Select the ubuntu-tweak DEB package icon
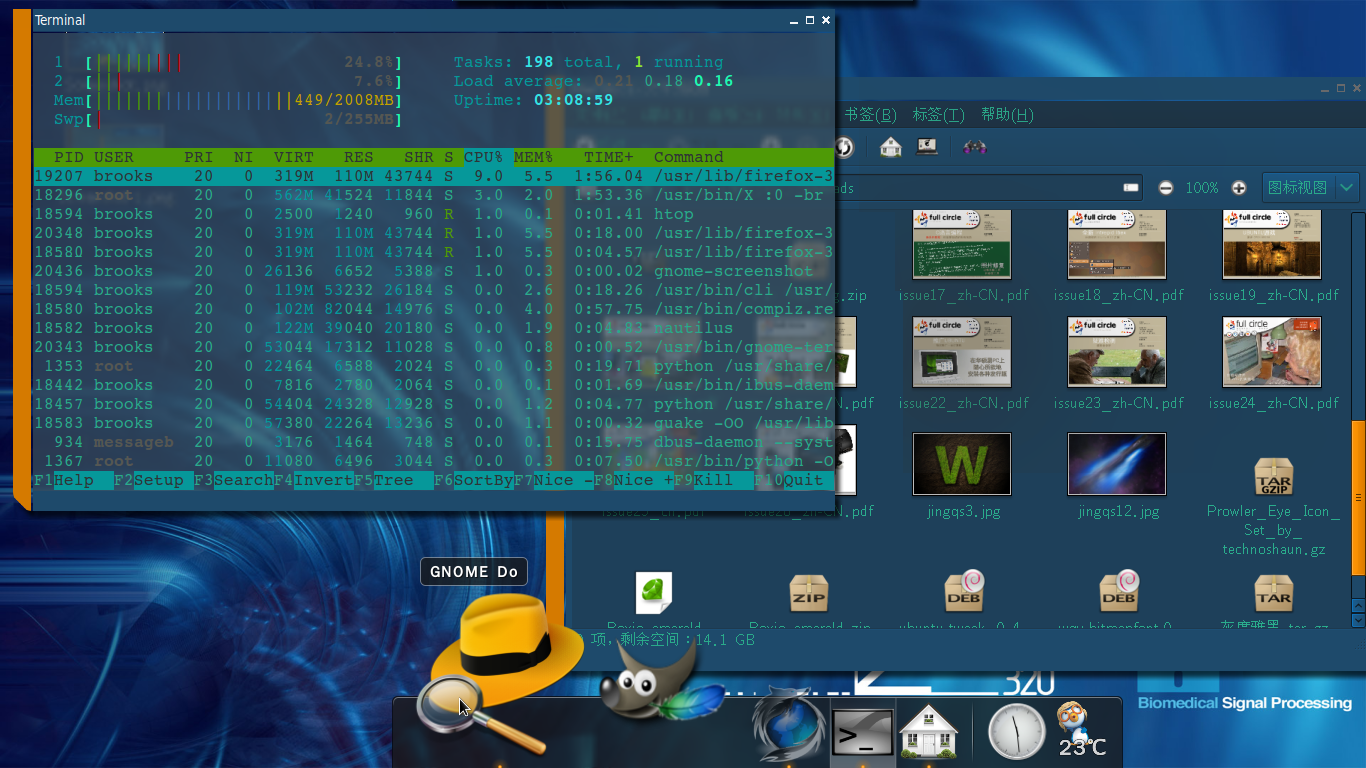This screenshot has height=768, width=1366. pyautogui.click(x=963, y=592)
